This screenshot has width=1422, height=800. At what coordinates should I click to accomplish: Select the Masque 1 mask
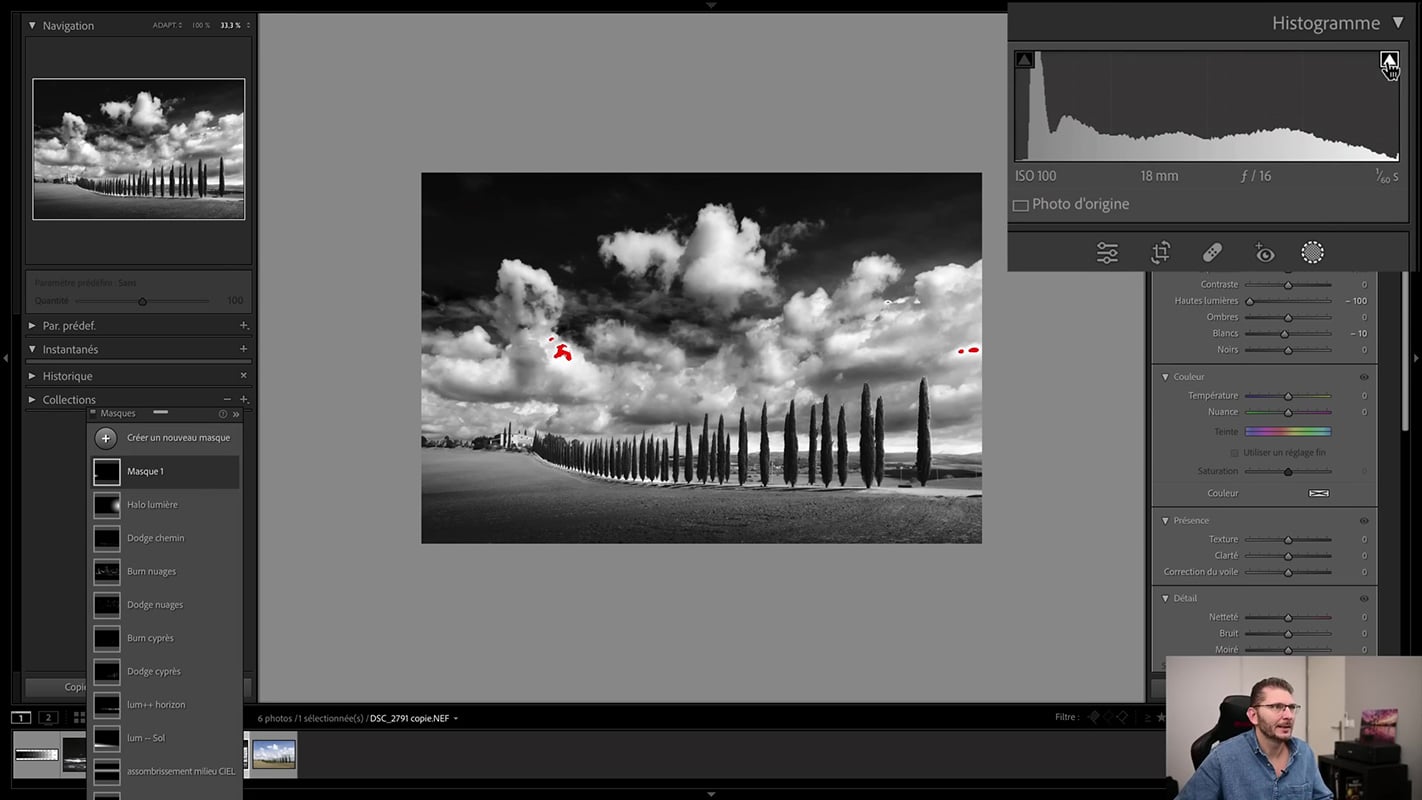(165, 471)
